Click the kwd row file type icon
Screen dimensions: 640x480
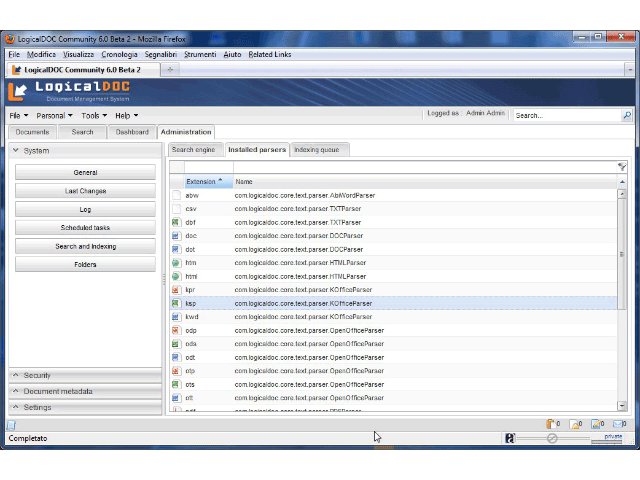coord(176,317)
